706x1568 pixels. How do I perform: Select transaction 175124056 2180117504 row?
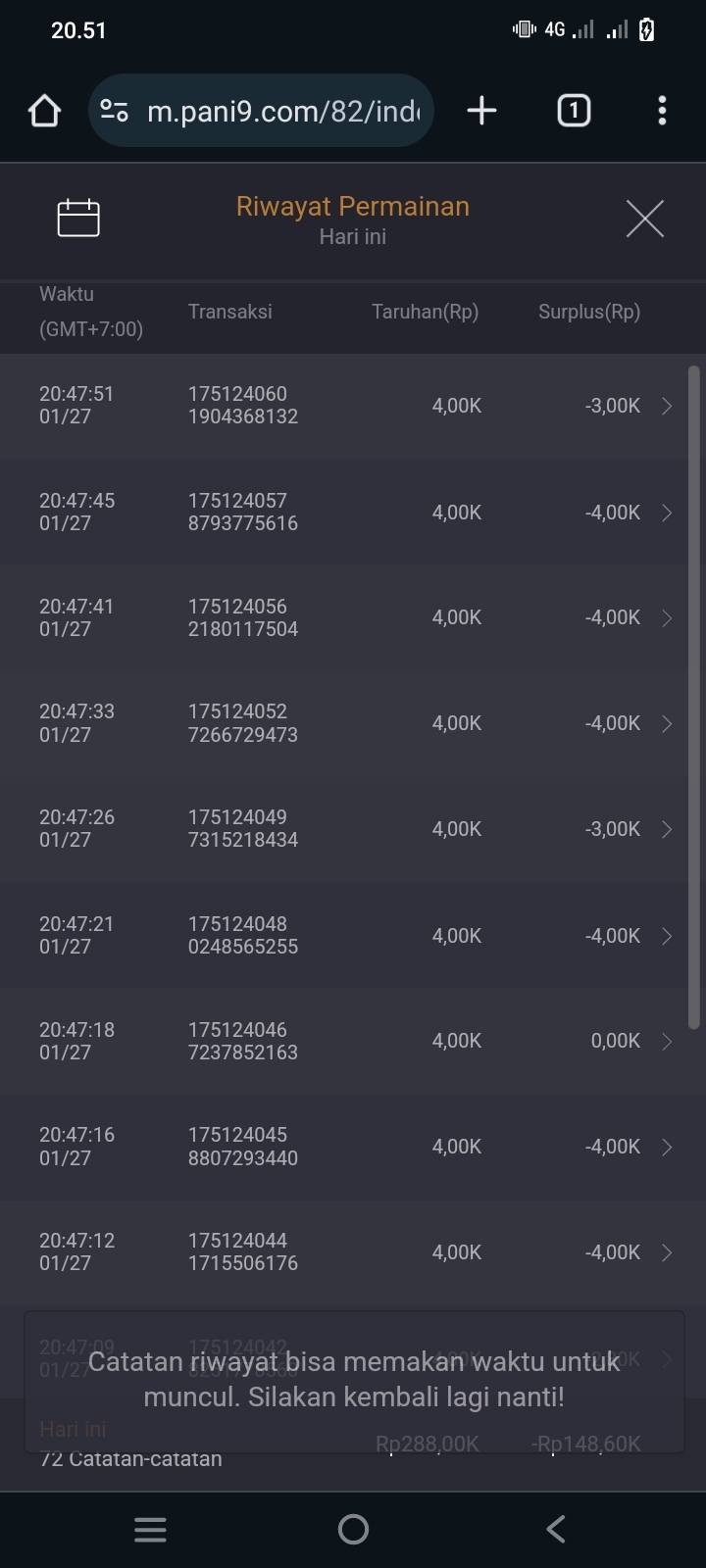pyautogui.click(x=243, y=617)
